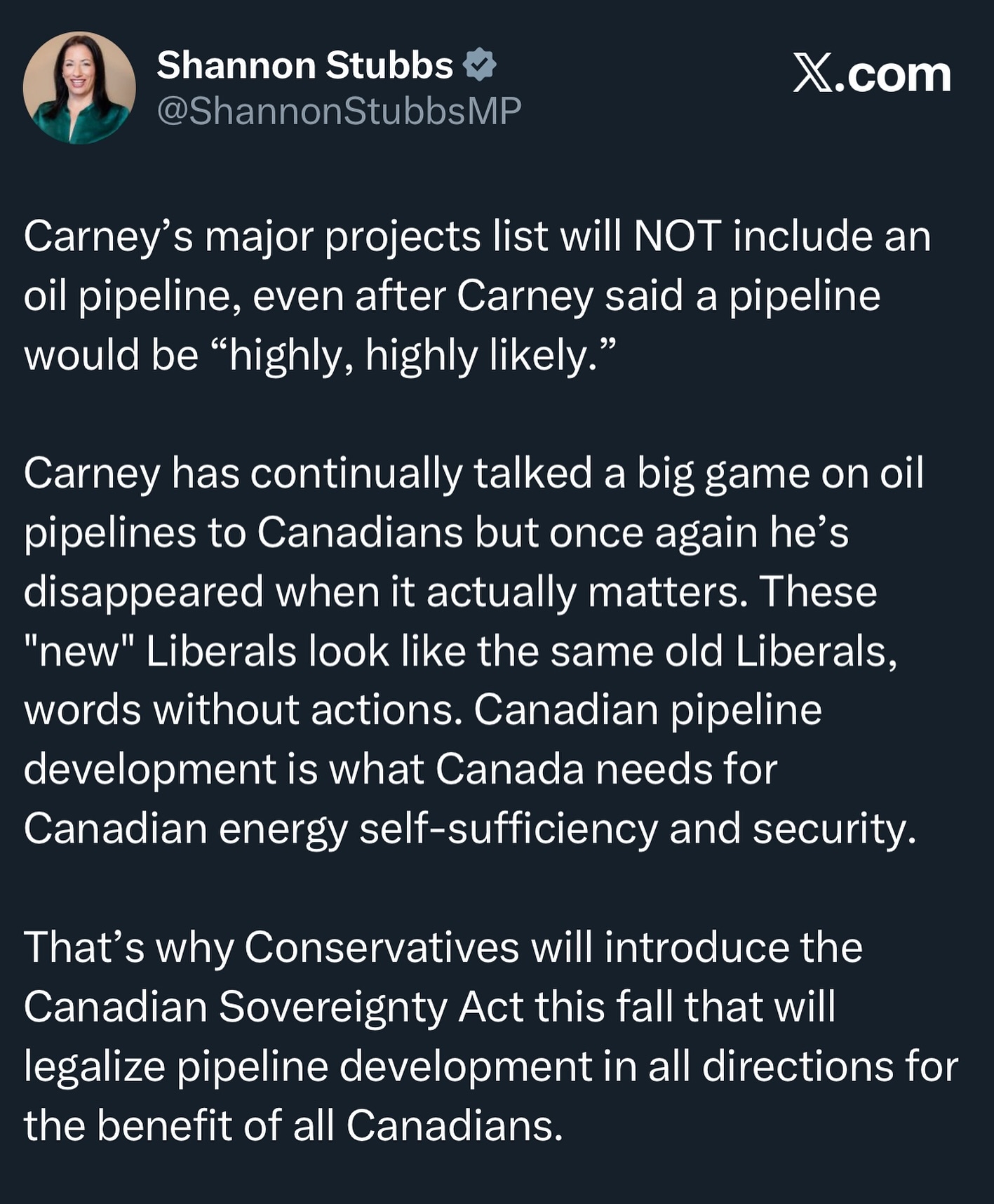Click the quoted word "new" before Liberals
This screenshot has height=1204, width=994.
(79, 651)
